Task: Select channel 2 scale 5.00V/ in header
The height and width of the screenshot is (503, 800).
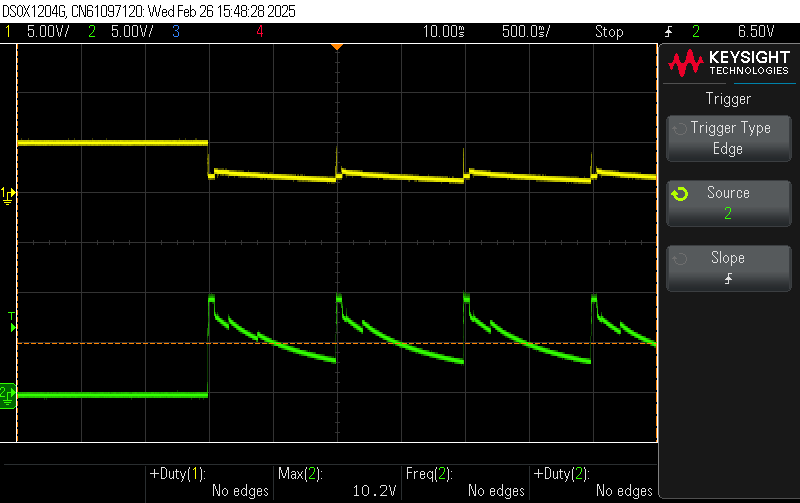Action: [132, 32]
